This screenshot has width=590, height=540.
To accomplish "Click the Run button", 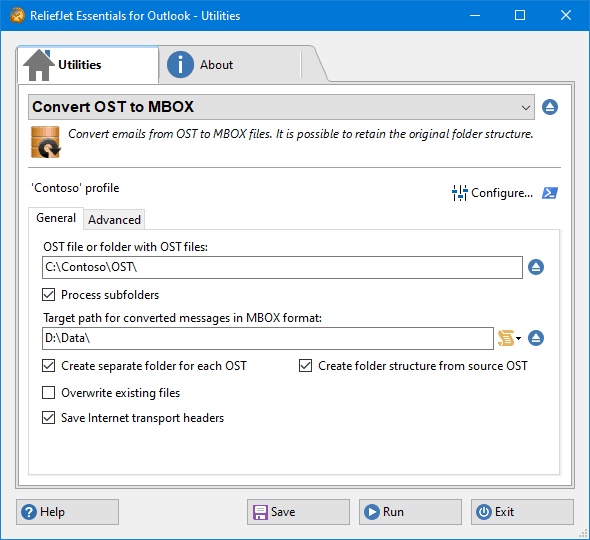I will pyautogui.click(x=410, y=512).
